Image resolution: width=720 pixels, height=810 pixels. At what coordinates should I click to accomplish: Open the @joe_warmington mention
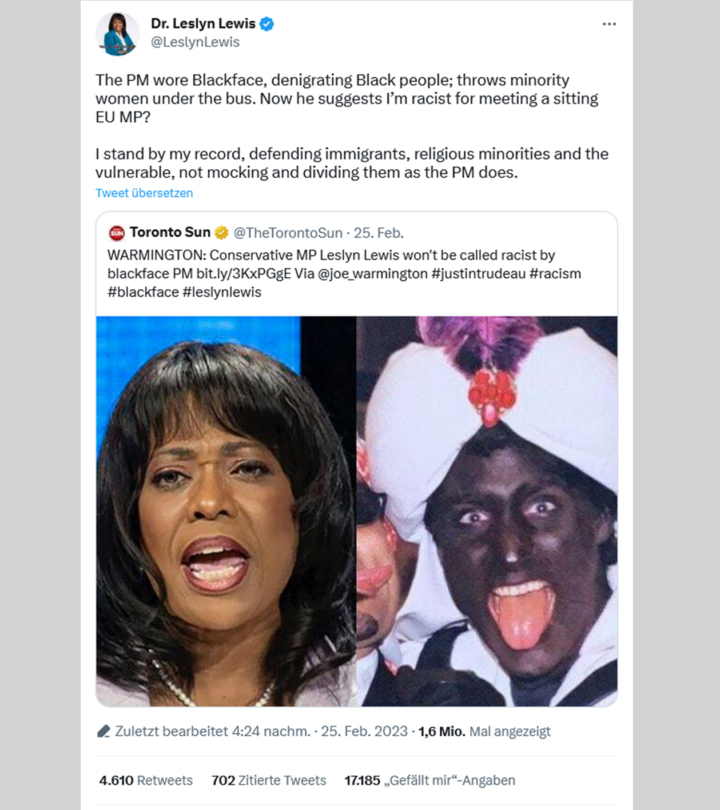[372, 274]
